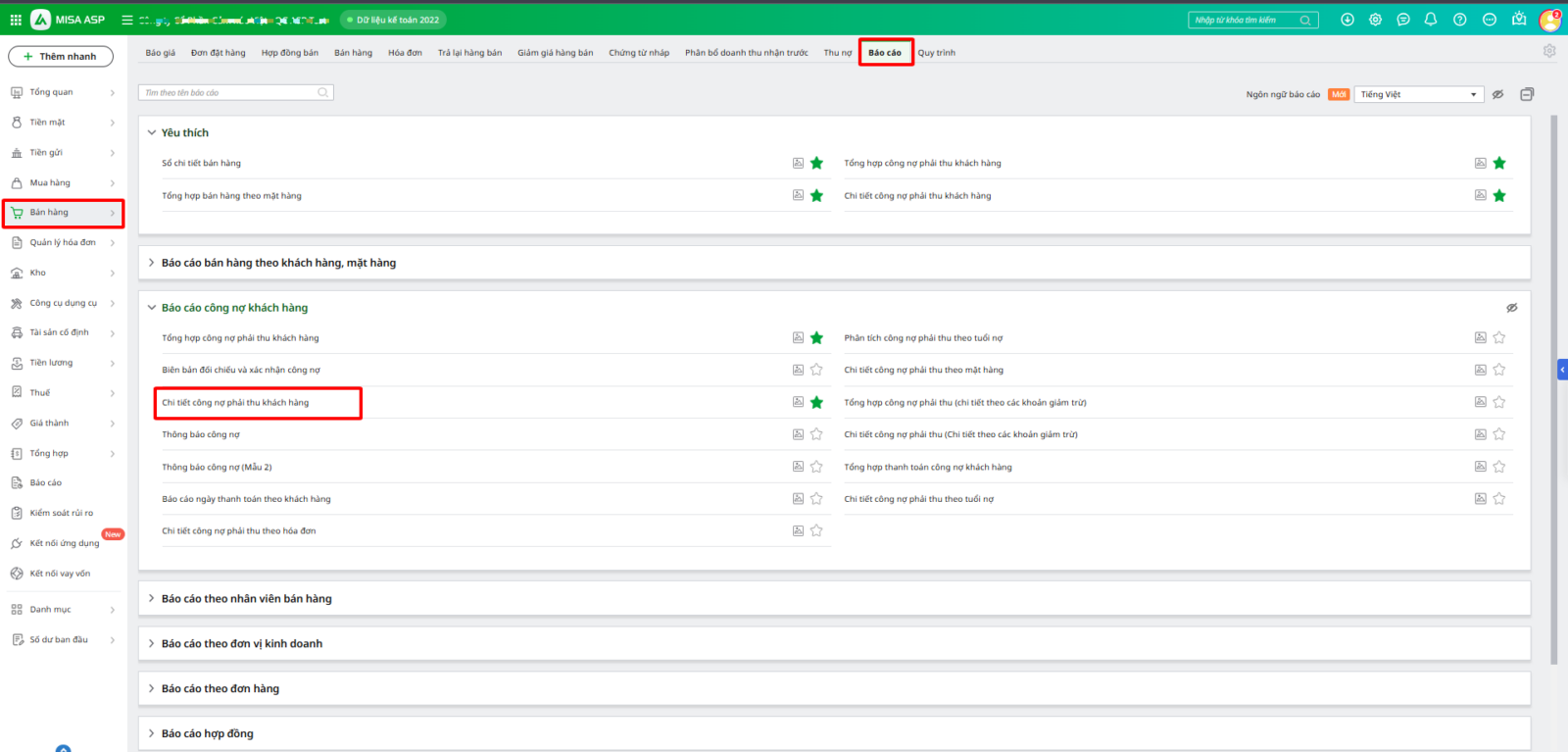Click the download icon in top bar
This screenshot has width=1568, height=752.
[x=1347, y=20]
